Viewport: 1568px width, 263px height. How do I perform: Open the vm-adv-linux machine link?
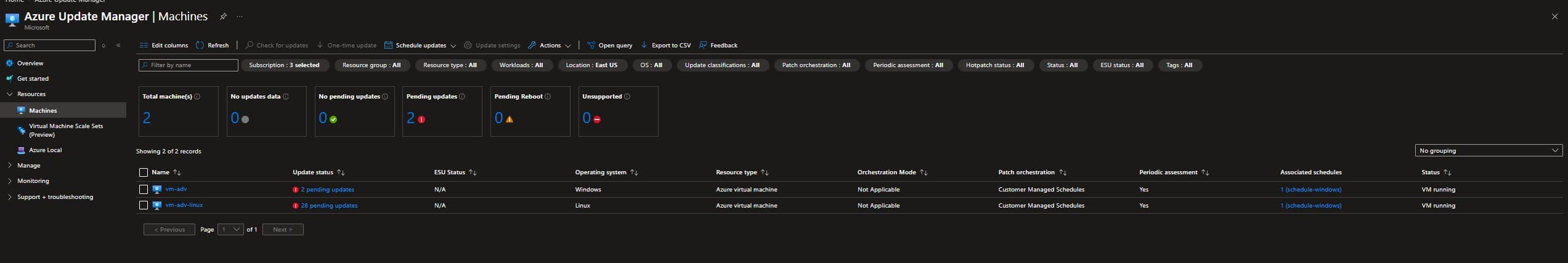coord(184,205)
